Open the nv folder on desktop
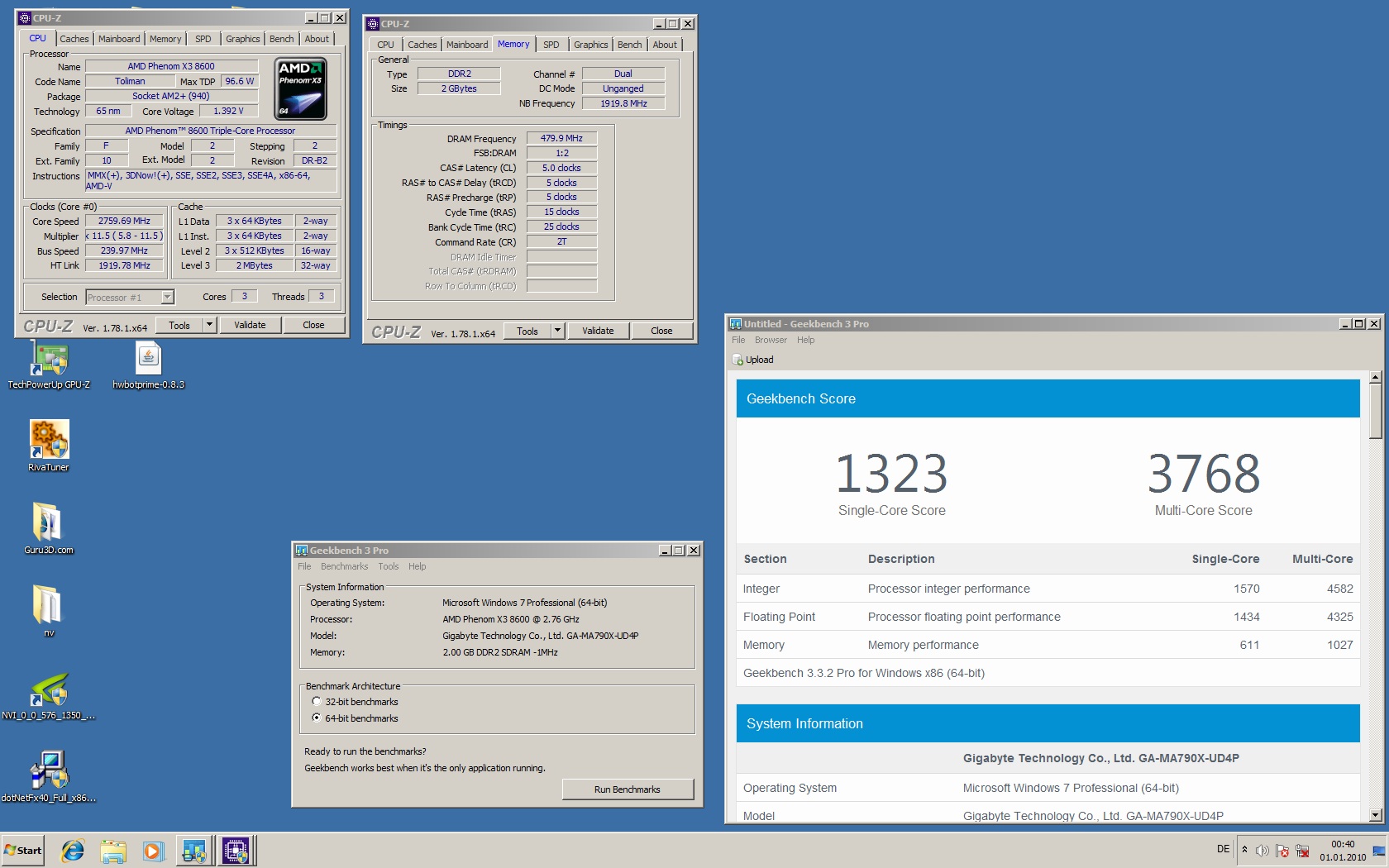 pyautogui.click(x=48, y=611)
